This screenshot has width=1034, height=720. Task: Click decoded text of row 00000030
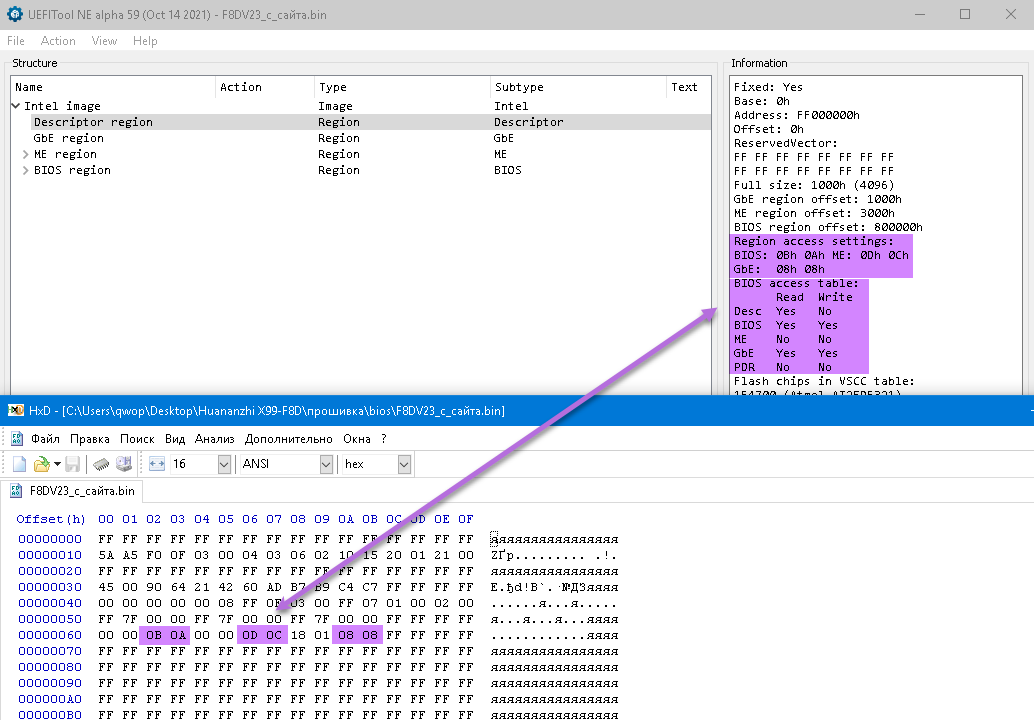555,587
